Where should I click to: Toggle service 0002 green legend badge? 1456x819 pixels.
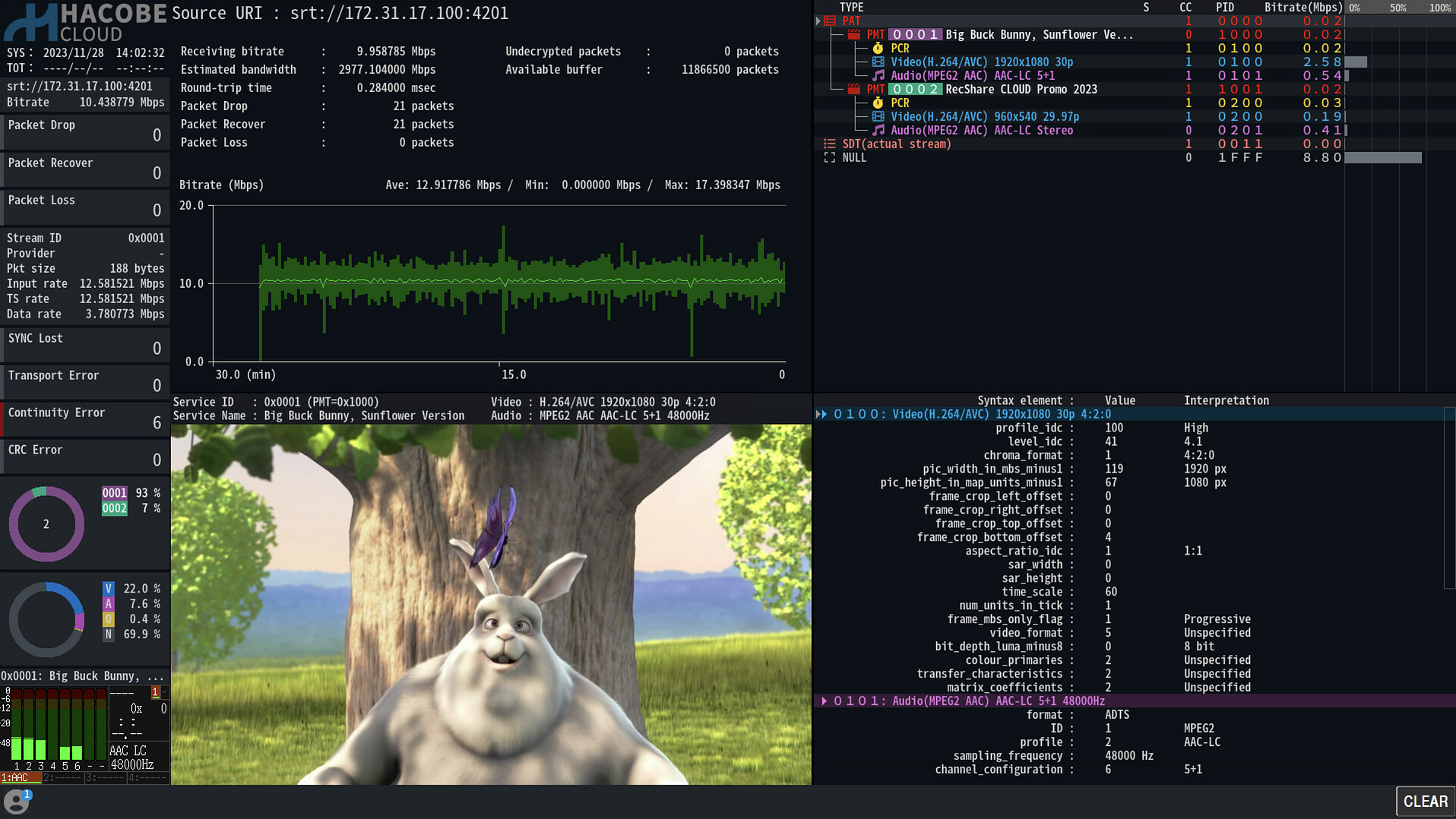click(115, 508)
